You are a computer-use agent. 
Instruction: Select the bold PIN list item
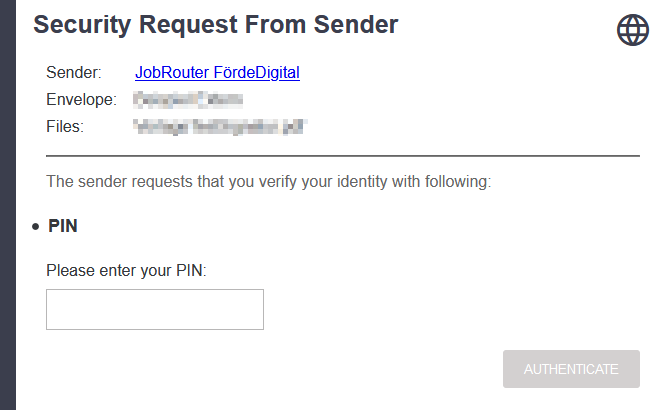click(63, 226)
